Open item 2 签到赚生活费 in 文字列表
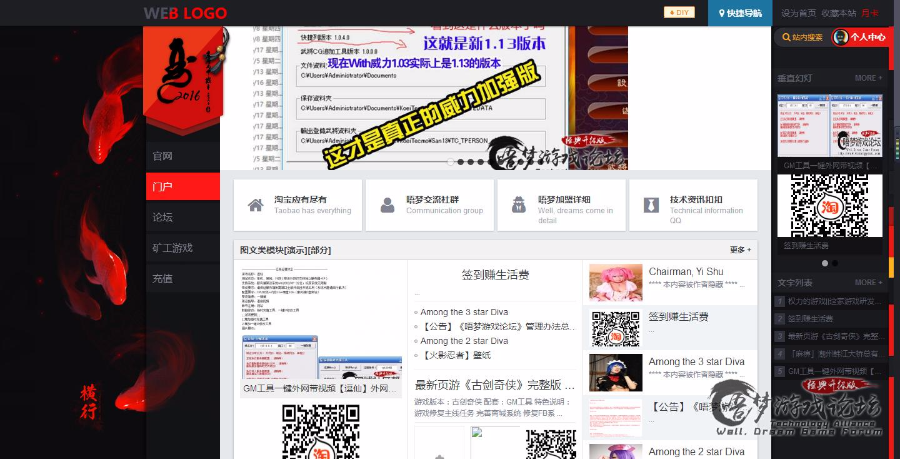This screenshot has height=459, width=900. coord(810,318)
